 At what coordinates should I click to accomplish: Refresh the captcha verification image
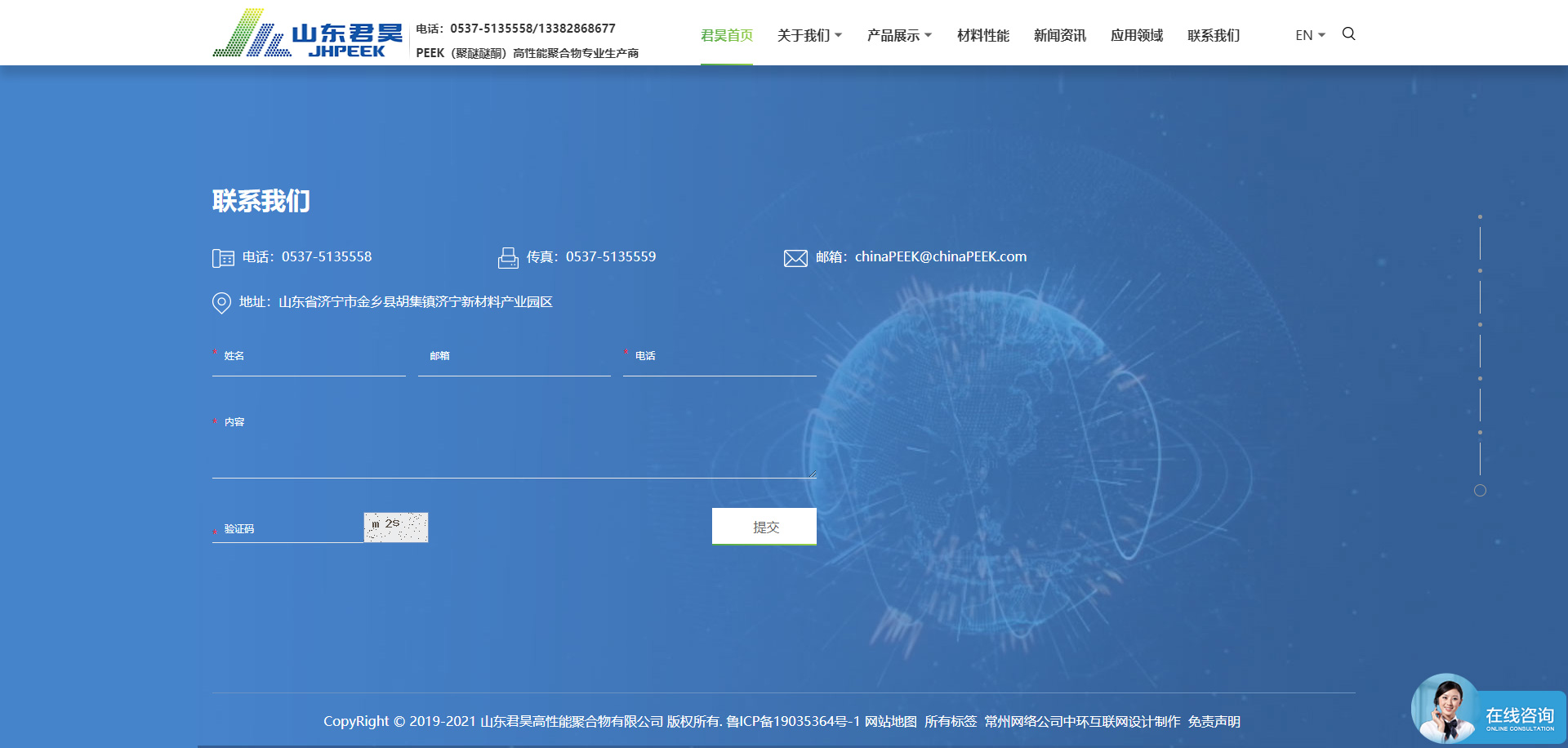tap(396, 527)
